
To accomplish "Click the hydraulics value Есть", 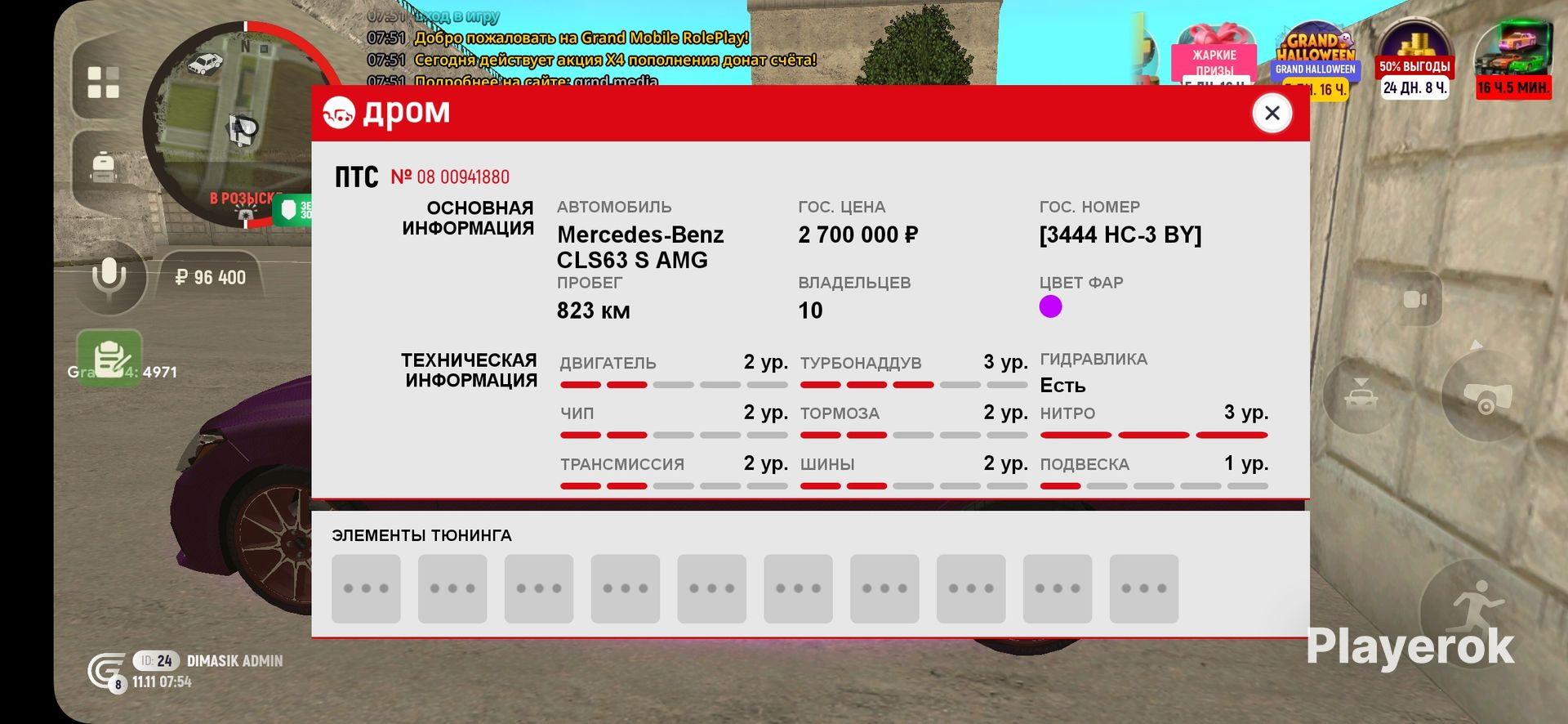I will coord(1062,386).
